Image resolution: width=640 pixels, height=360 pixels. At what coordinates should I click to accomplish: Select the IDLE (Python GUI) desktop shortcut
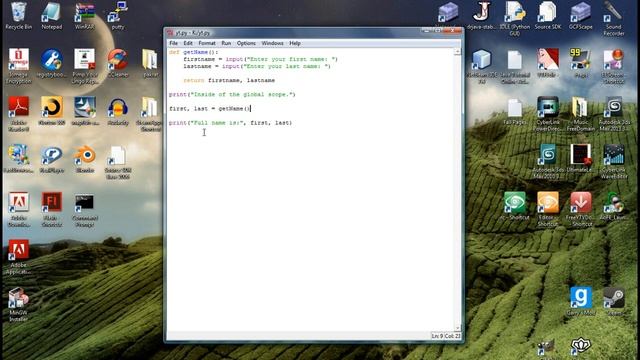click(515, 19)
